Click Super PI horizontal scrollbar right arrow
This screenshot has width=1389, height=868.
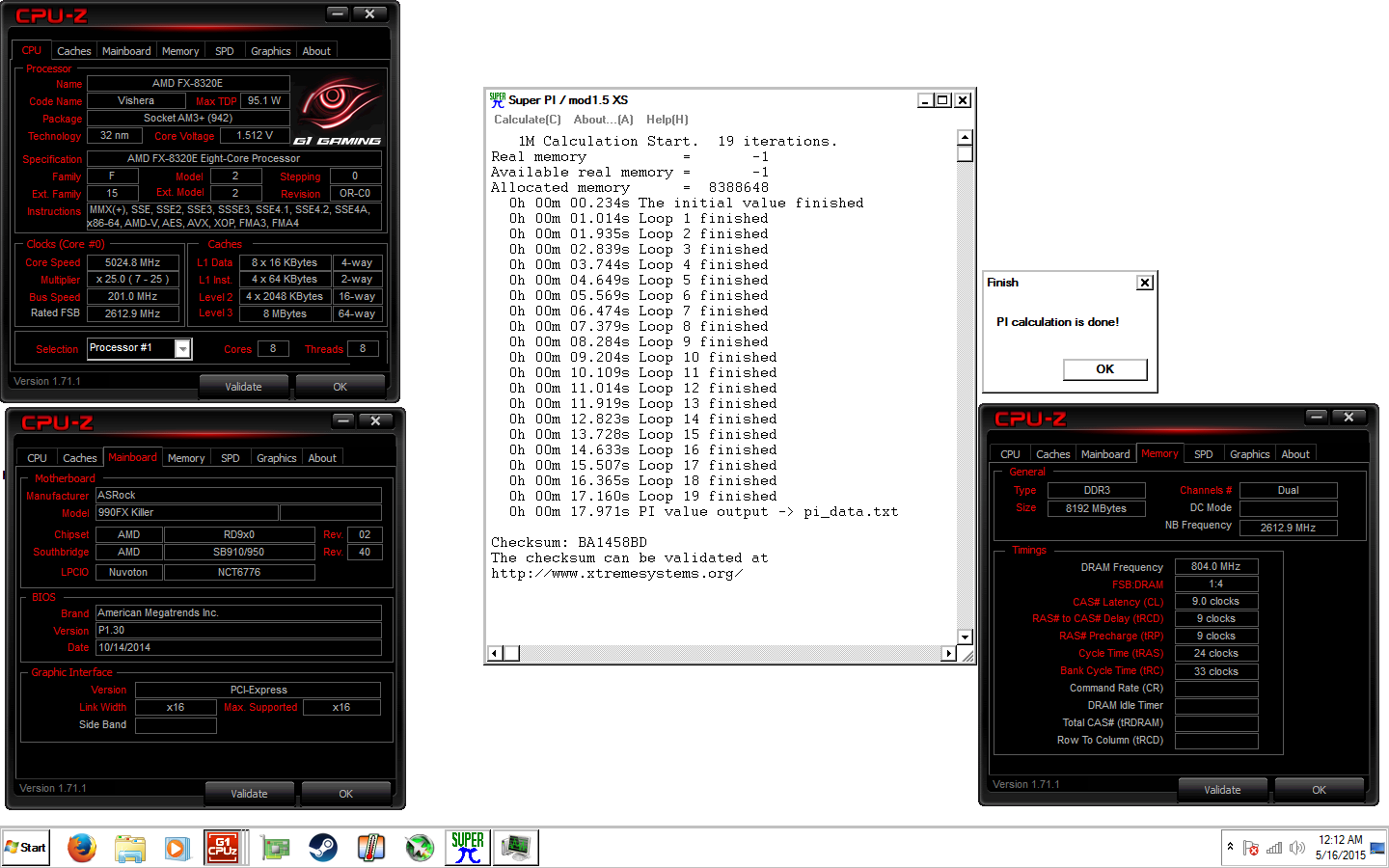point(948,653)
